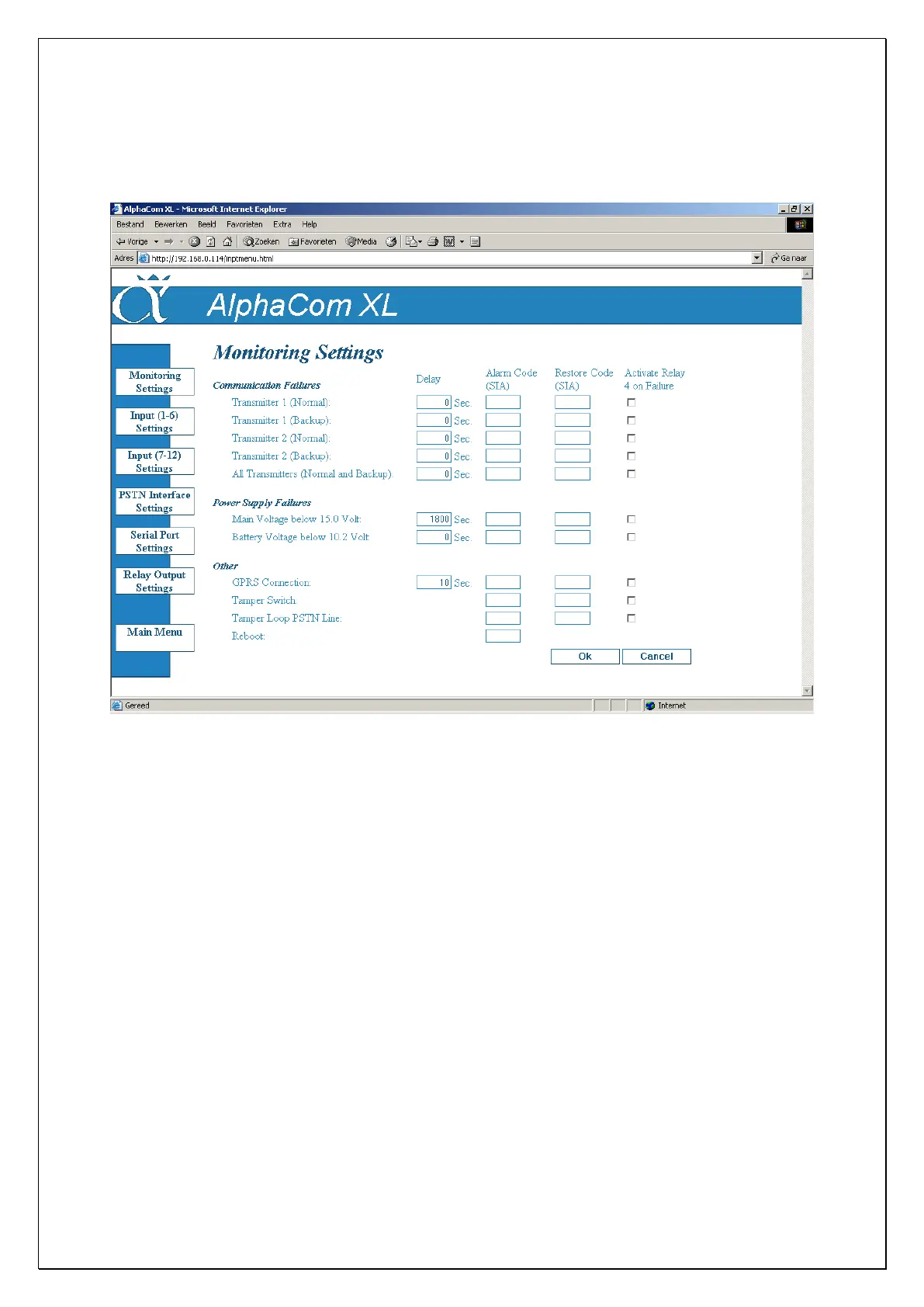
Task: Refresh the current page
Action: point(210,241)
